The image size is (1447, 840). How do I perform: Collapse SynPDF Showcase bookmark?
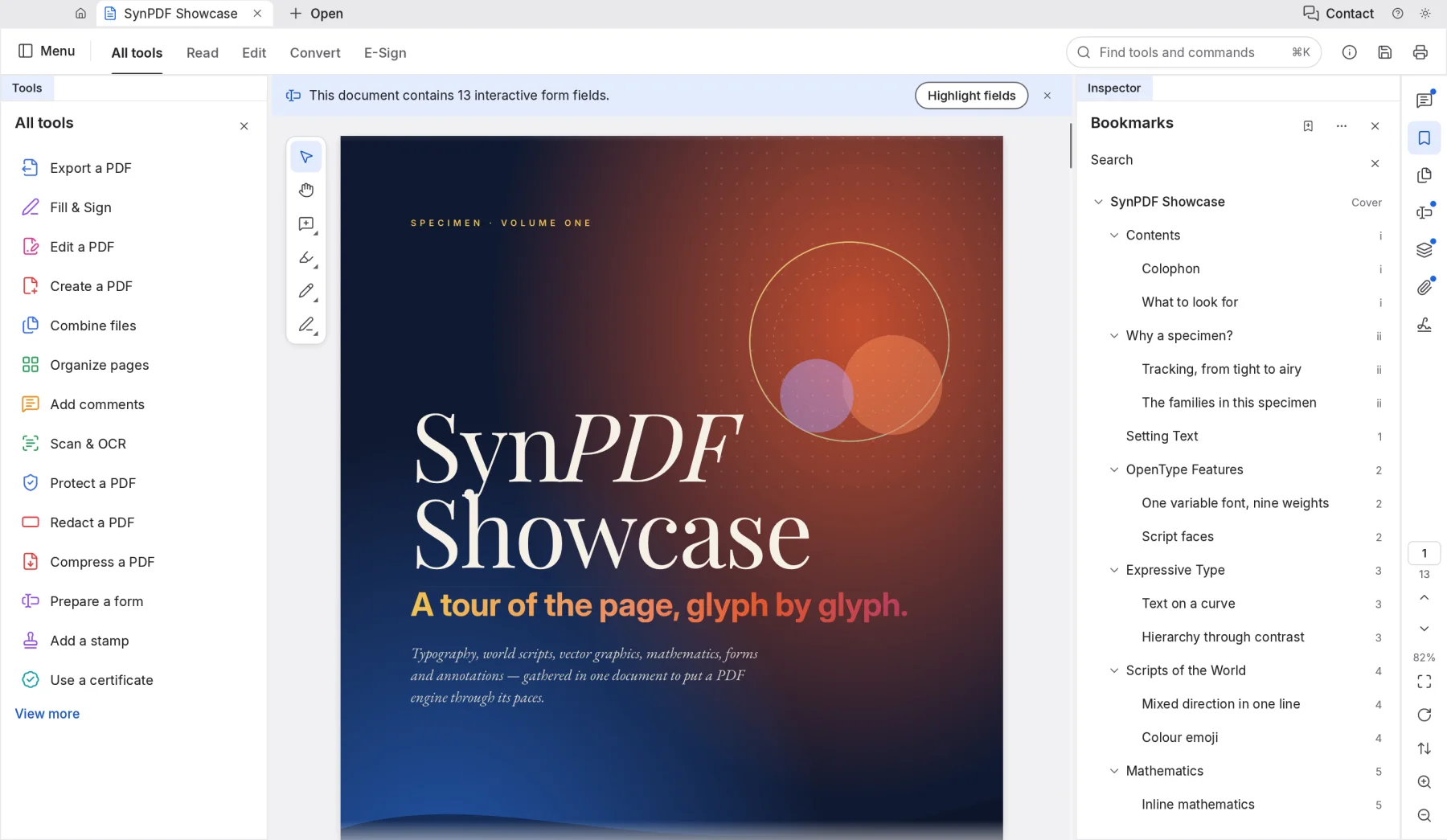[1098, 202]
